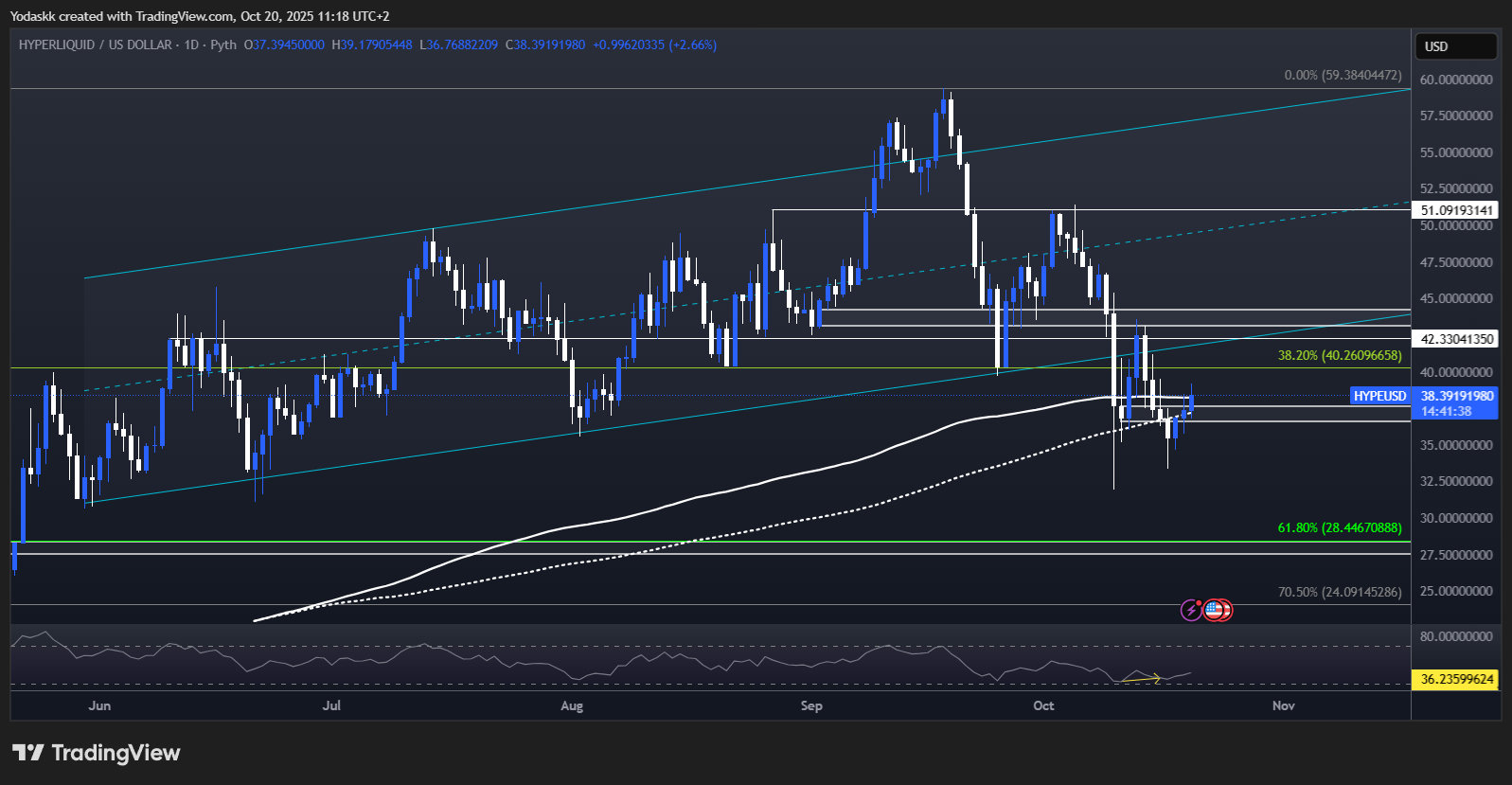Select the 38.20% Fibonacci level label
1512x785 pixels.
[1340, 355]
